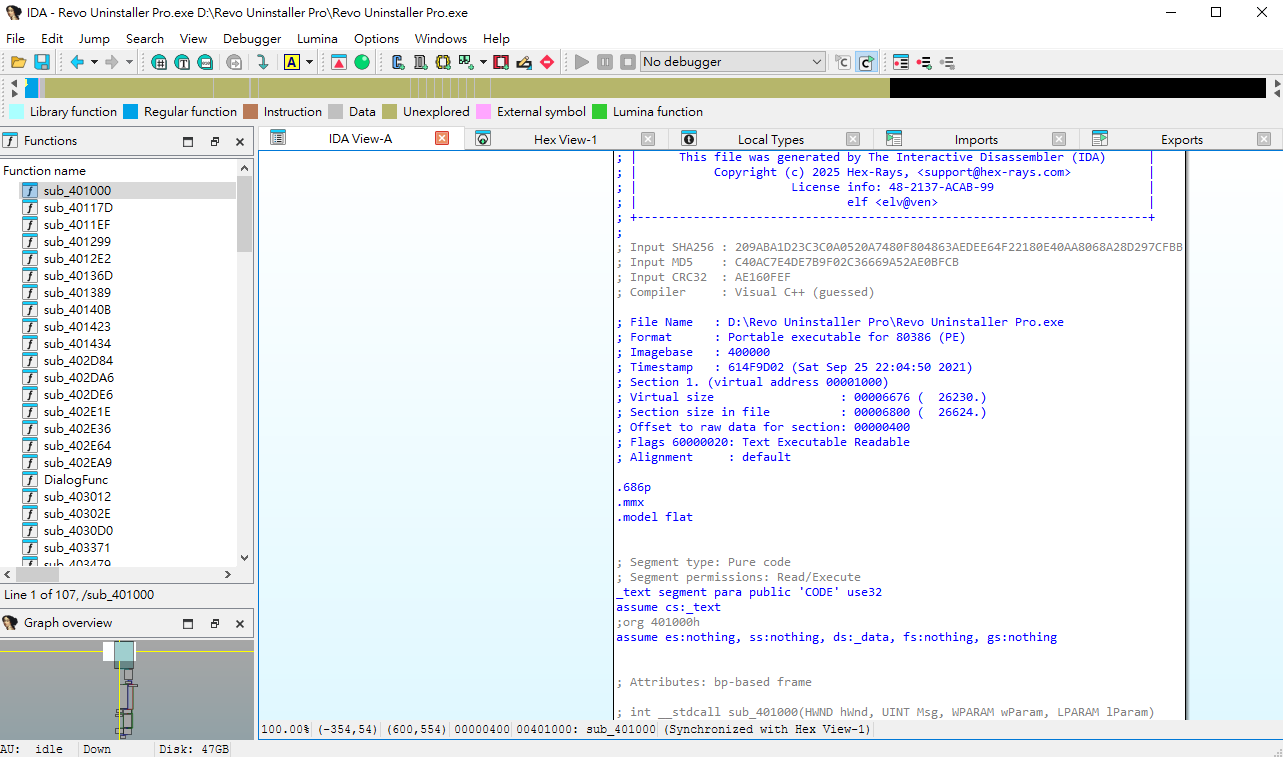Switch to the Hex View-1 tab
The width and height of the screenshot is (1283, 757).
coord(565,140)
